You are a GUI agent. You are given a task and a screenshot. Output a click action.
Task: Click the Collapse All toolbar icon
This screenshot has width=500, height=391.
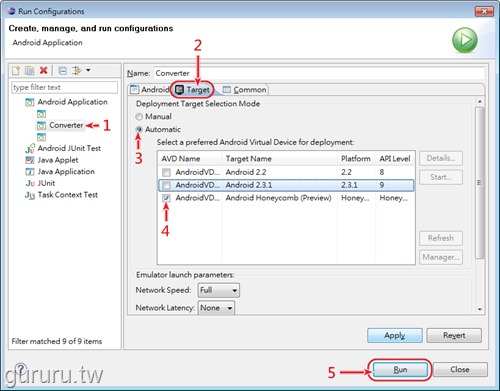[62, 70]
